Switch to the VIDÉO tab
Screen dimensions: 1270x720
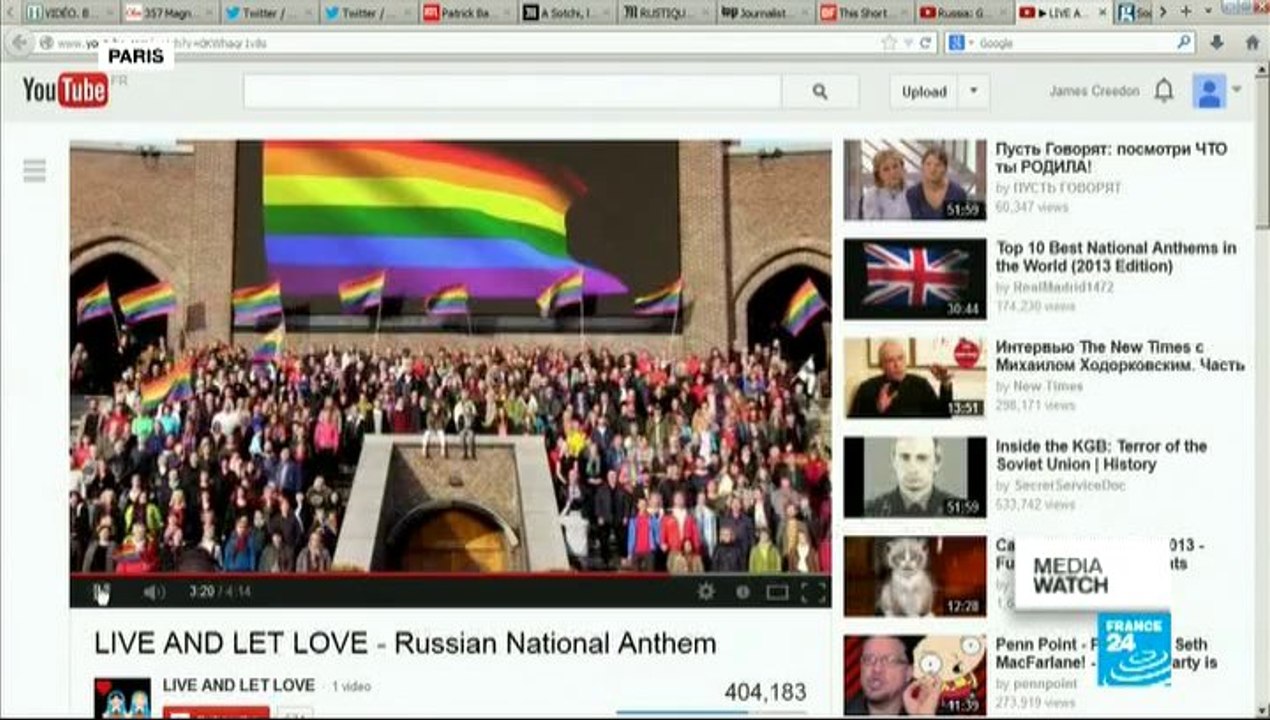[68, 12]
